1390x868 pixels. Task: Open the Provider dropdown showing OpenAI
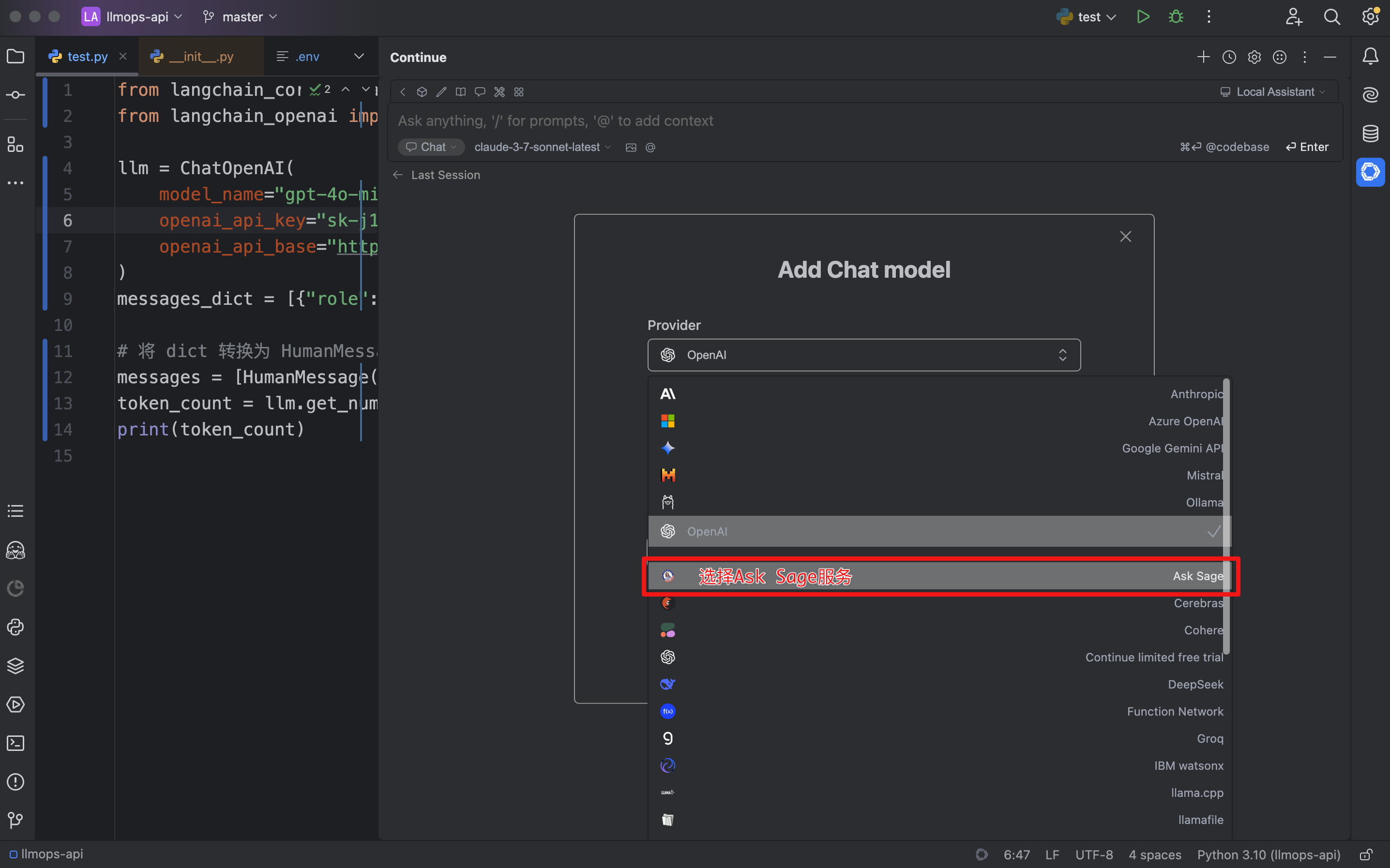tap(863, 355)
